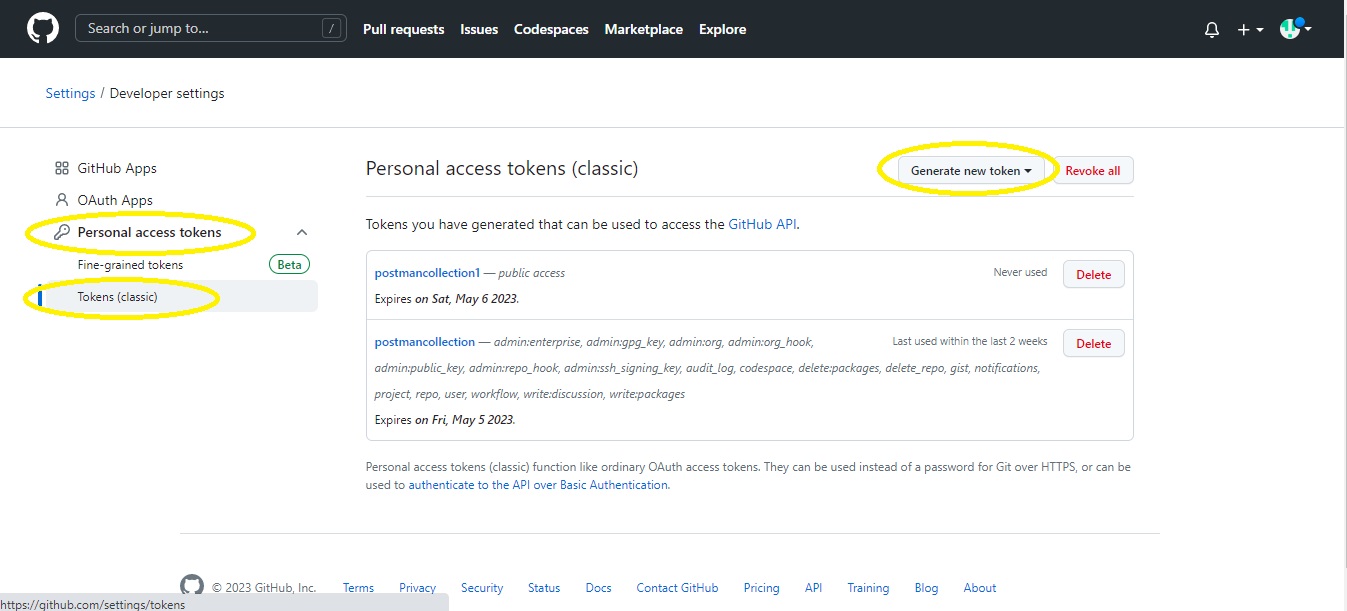Click the GitHub Apps sidebar item
1347x611 pixels.
pos(117,168)
